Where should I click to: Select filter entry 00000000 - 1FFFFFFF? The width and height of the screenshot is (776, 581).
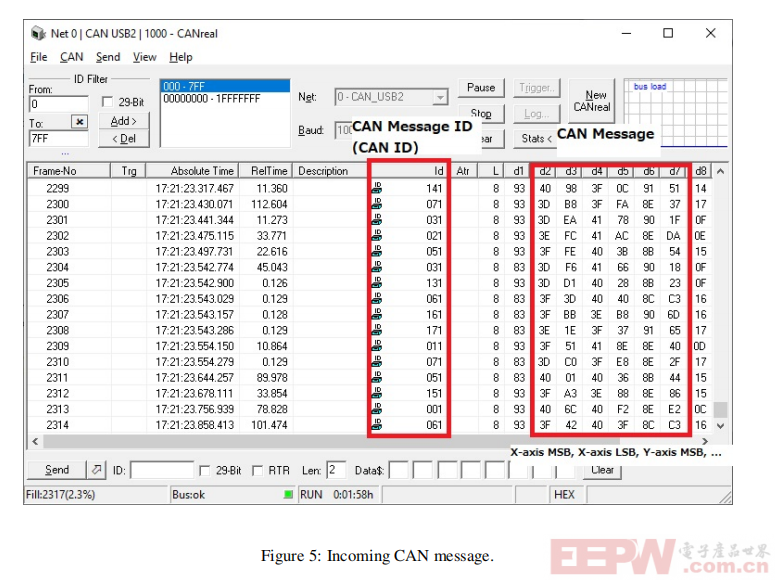(x=225, y=98)
